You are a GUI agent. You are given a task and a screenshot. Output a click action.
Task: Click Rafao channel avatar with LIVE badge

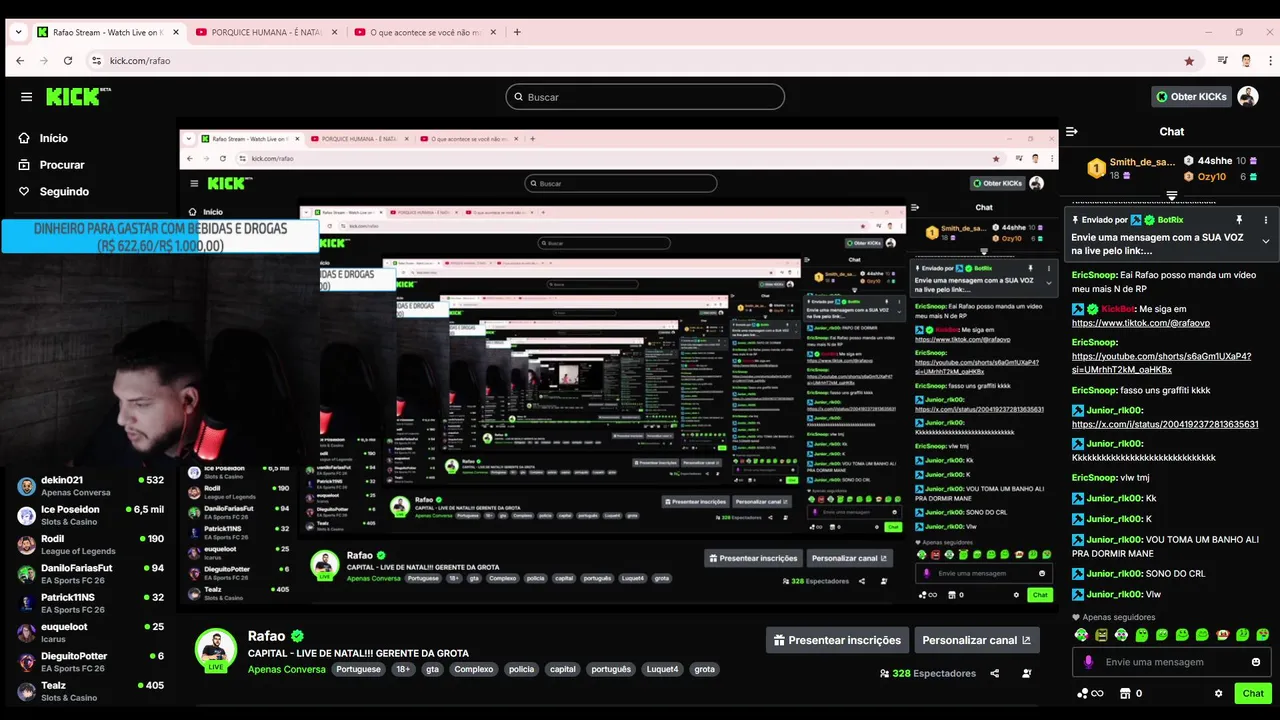pos(215,650)
